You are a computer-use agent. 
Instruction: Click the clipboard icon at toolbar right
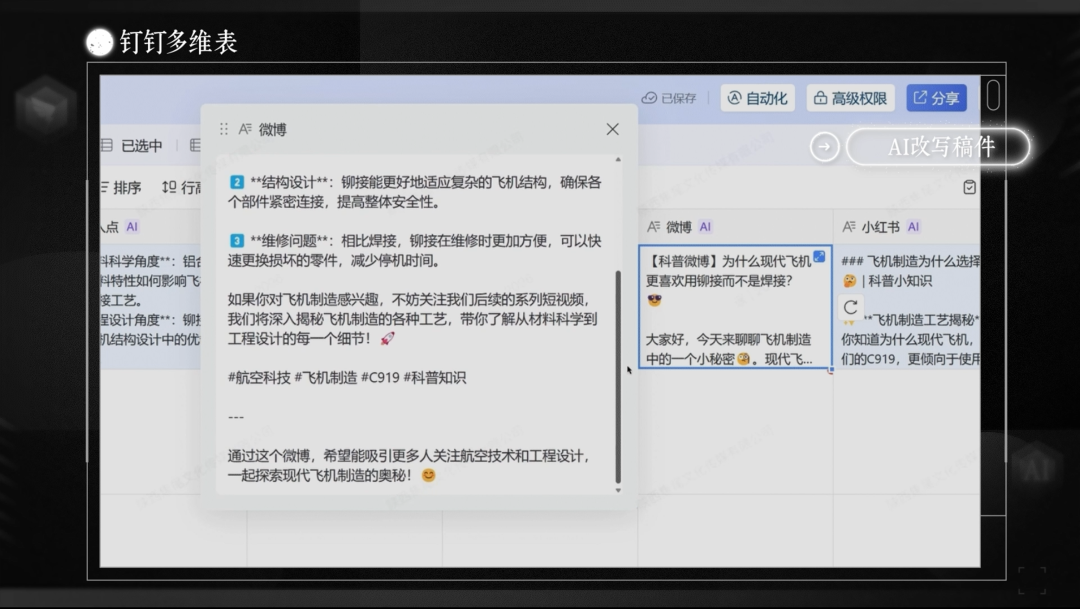969,187
